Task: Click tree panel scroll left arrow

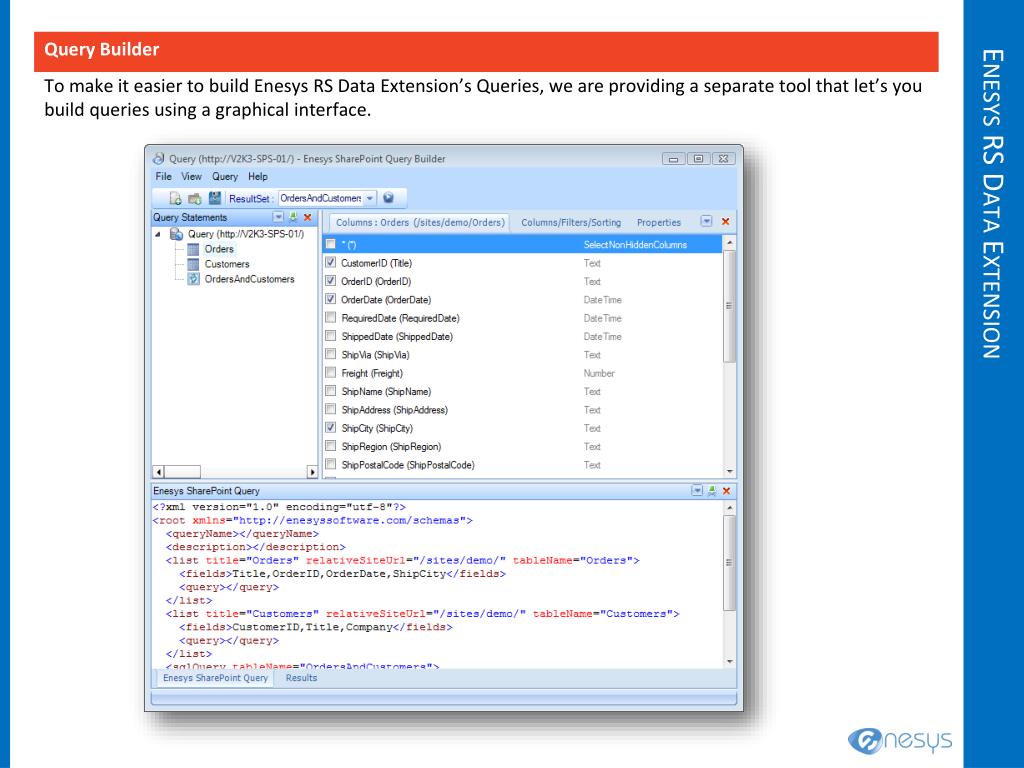Action: [x=158, y=472]
